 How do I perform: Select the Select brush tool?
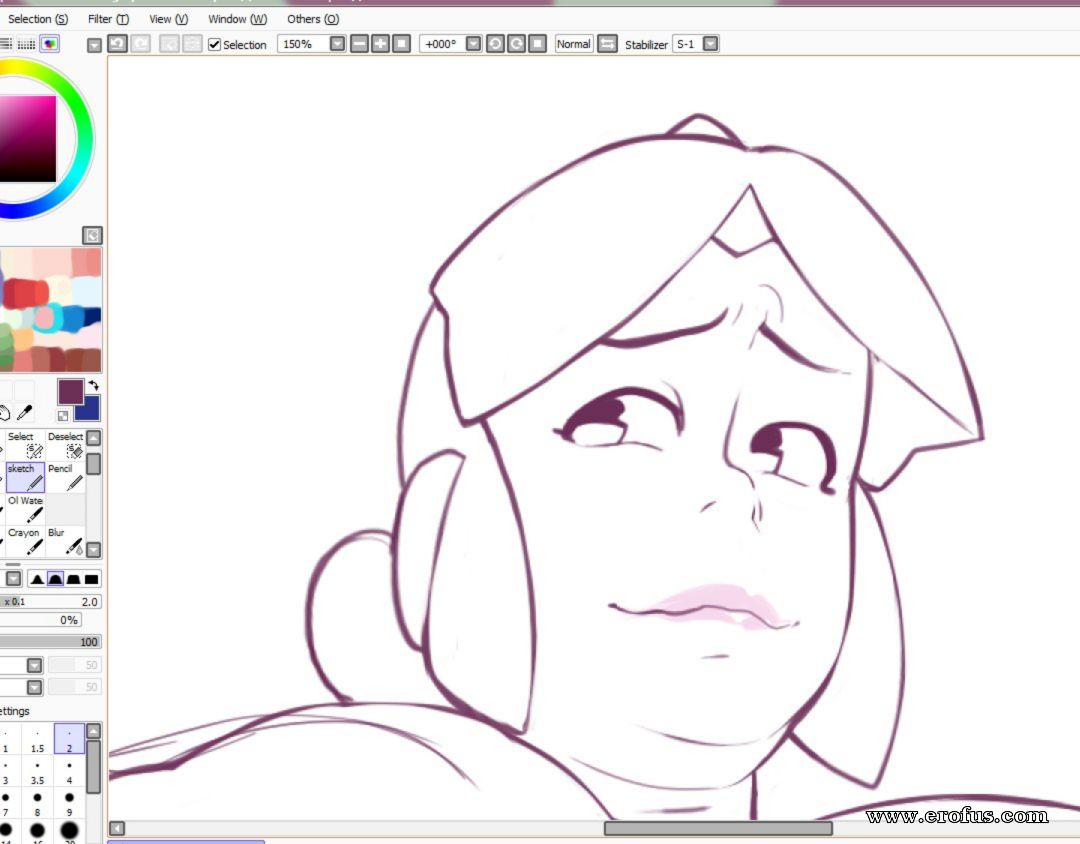click(x=25, y=444)
